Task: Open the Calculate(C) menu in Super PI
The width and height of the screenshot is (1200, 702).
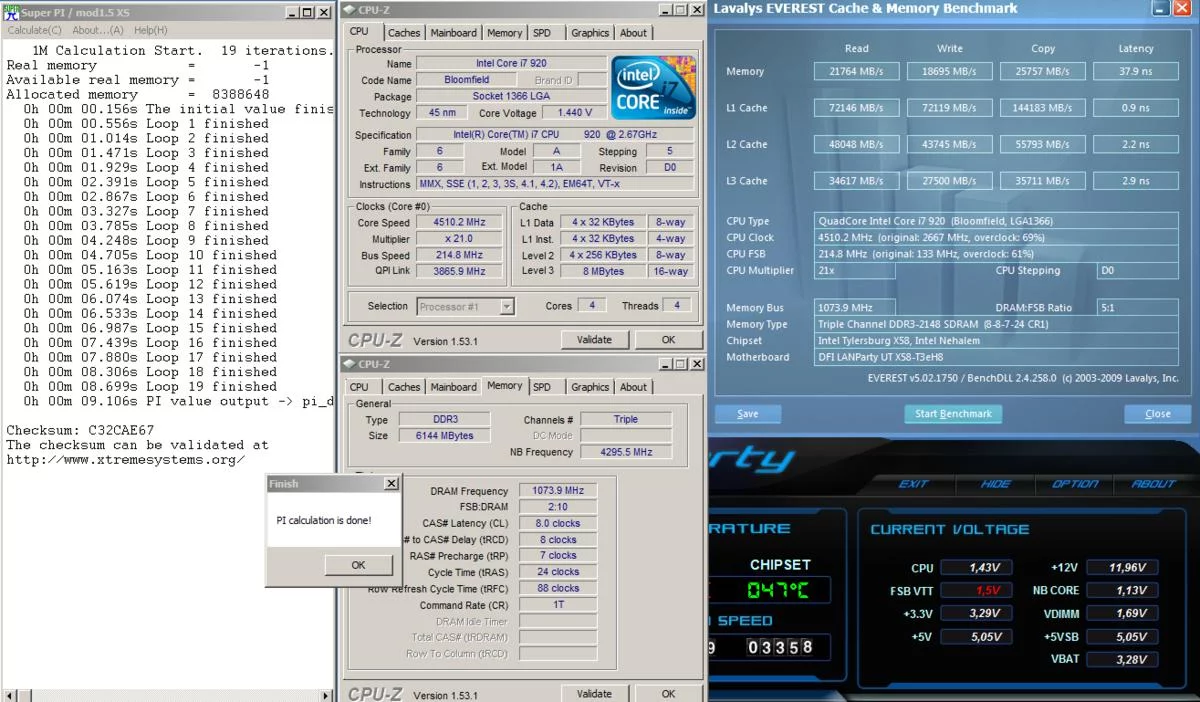Action: [34, 30]
